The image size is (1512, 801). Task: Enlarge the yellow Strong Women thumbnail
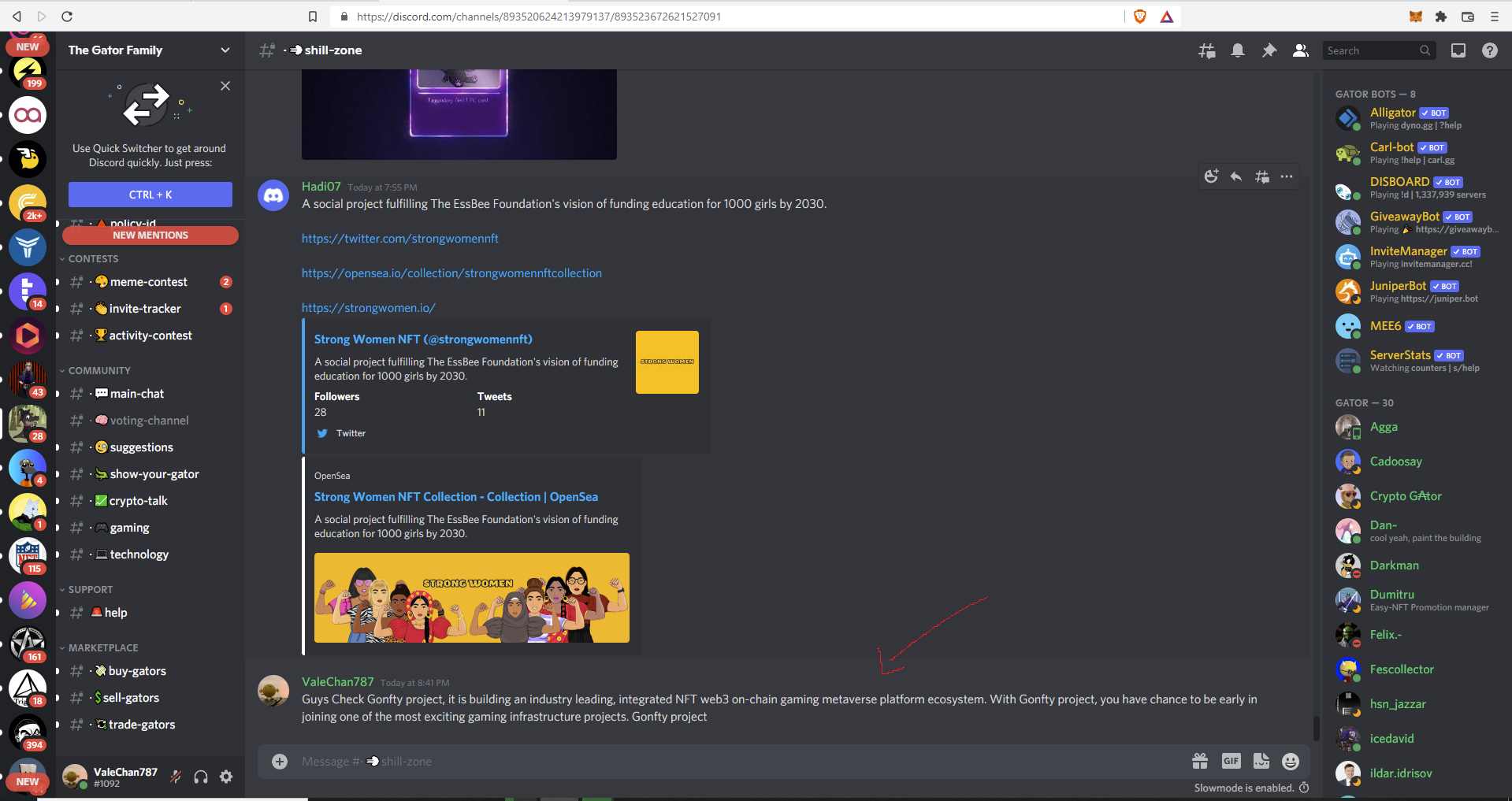[x=667, y=362]
